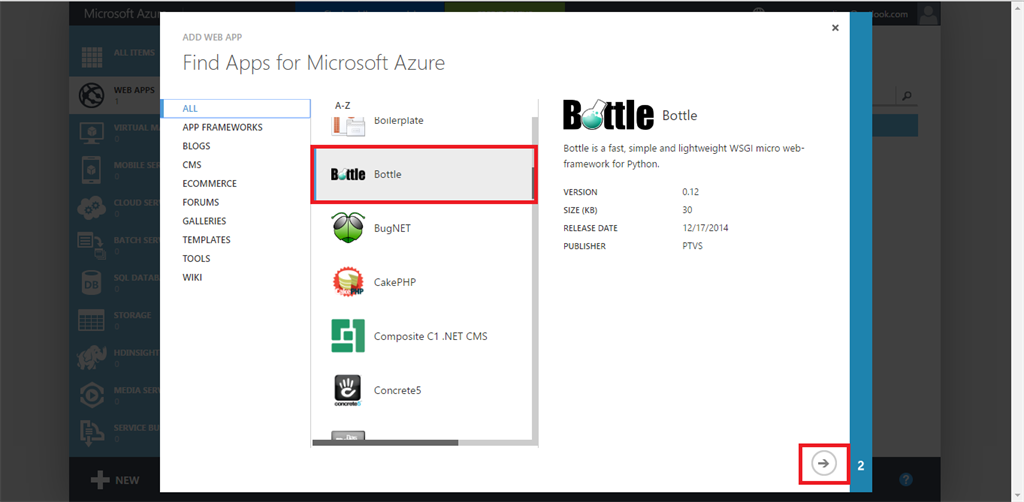Select the APP FRAMEWORKS category
The image size is (1024, 502).
click(x=223, y=127)
